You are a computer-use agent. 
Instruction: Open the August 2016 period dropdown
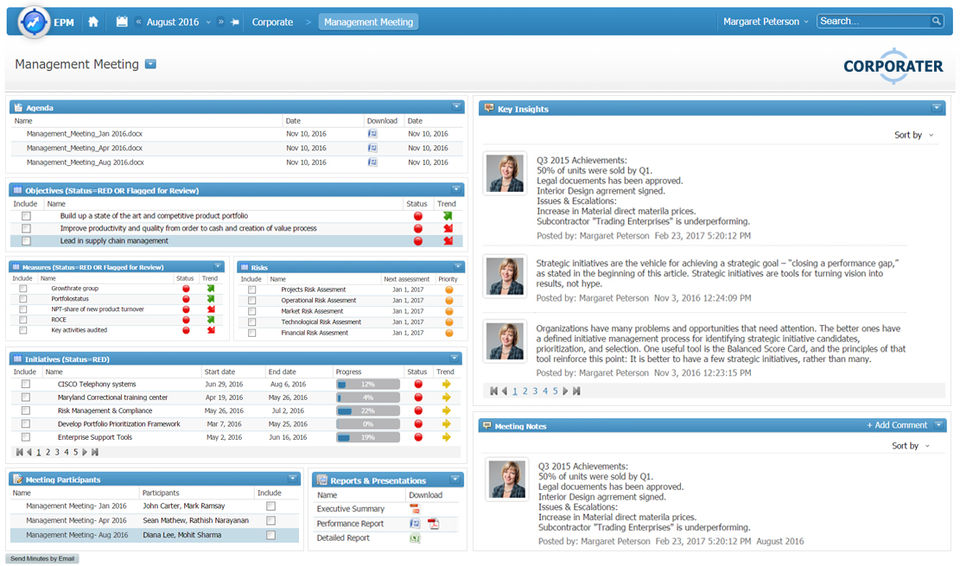[208, 22]
